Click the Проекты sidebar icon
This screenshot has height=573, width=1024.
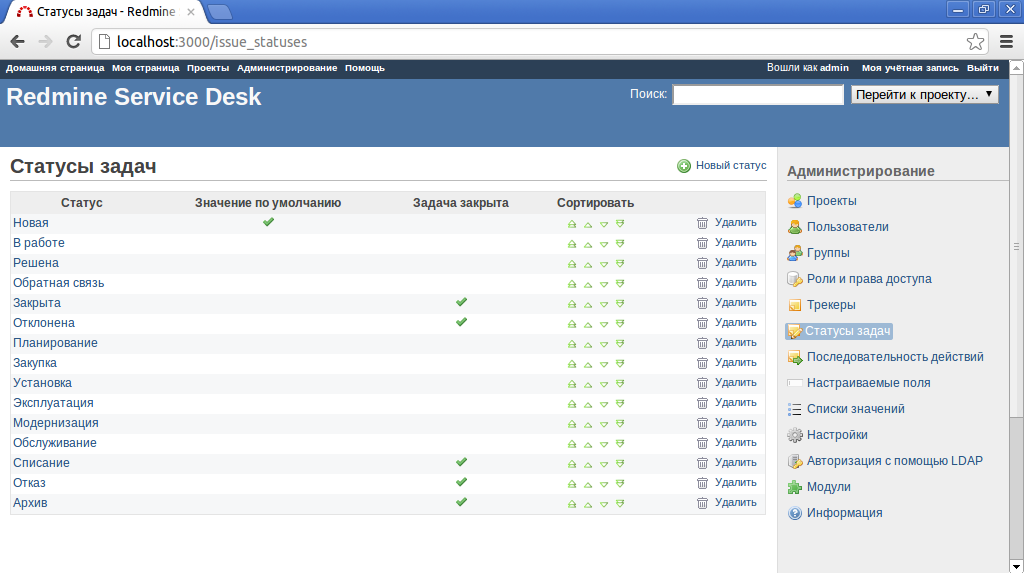tap(795, 201)
